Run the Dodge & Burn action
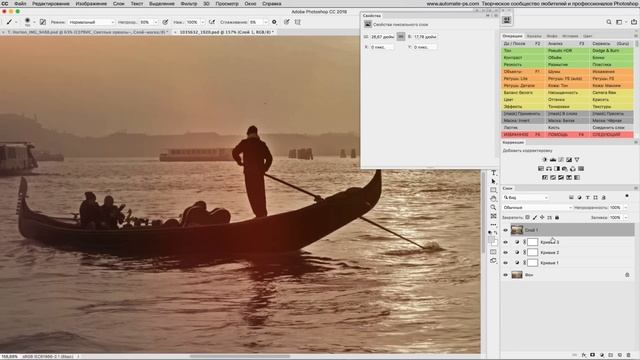This screenshot has height=360, width=640. pyautogui.click(x=611, y=51)
